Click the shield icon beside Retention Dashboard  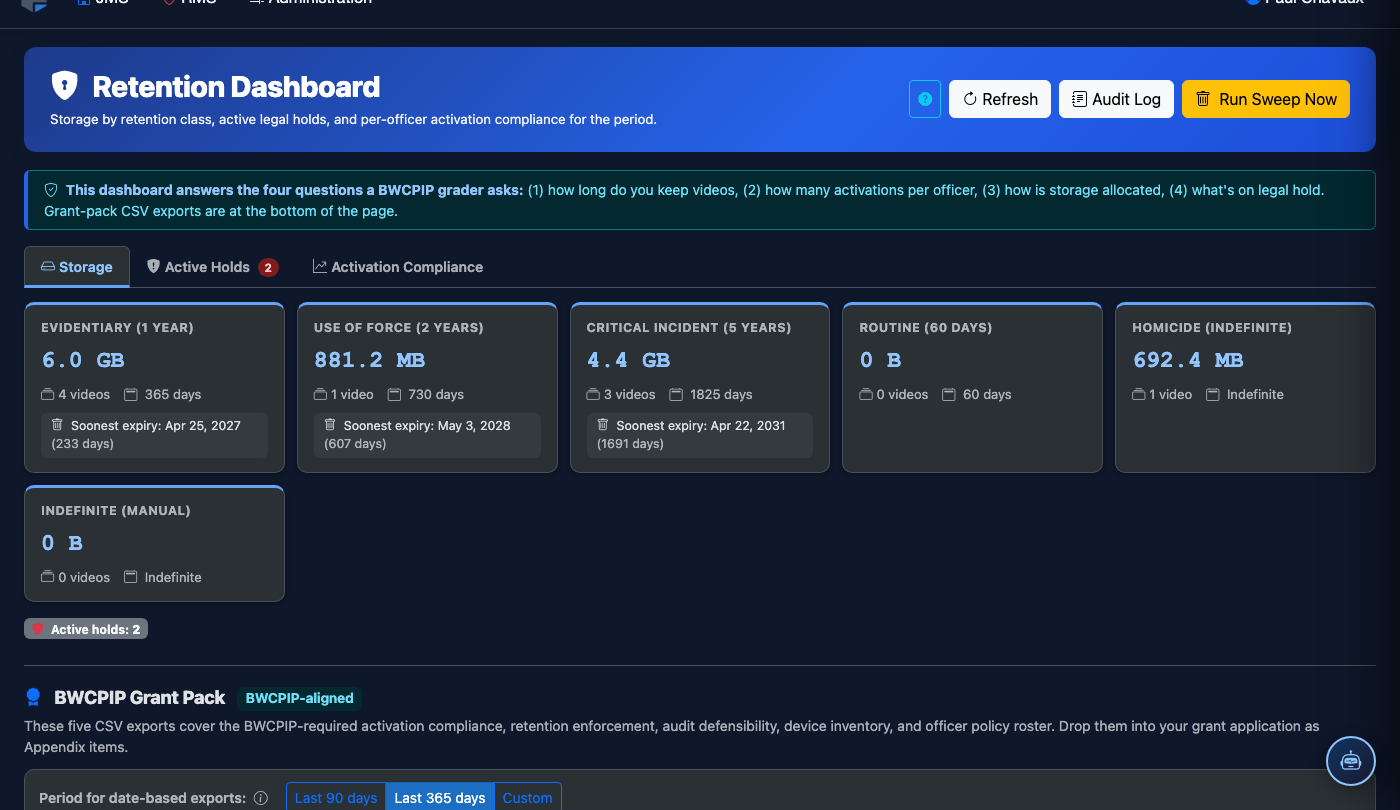(x=64, y=86)
